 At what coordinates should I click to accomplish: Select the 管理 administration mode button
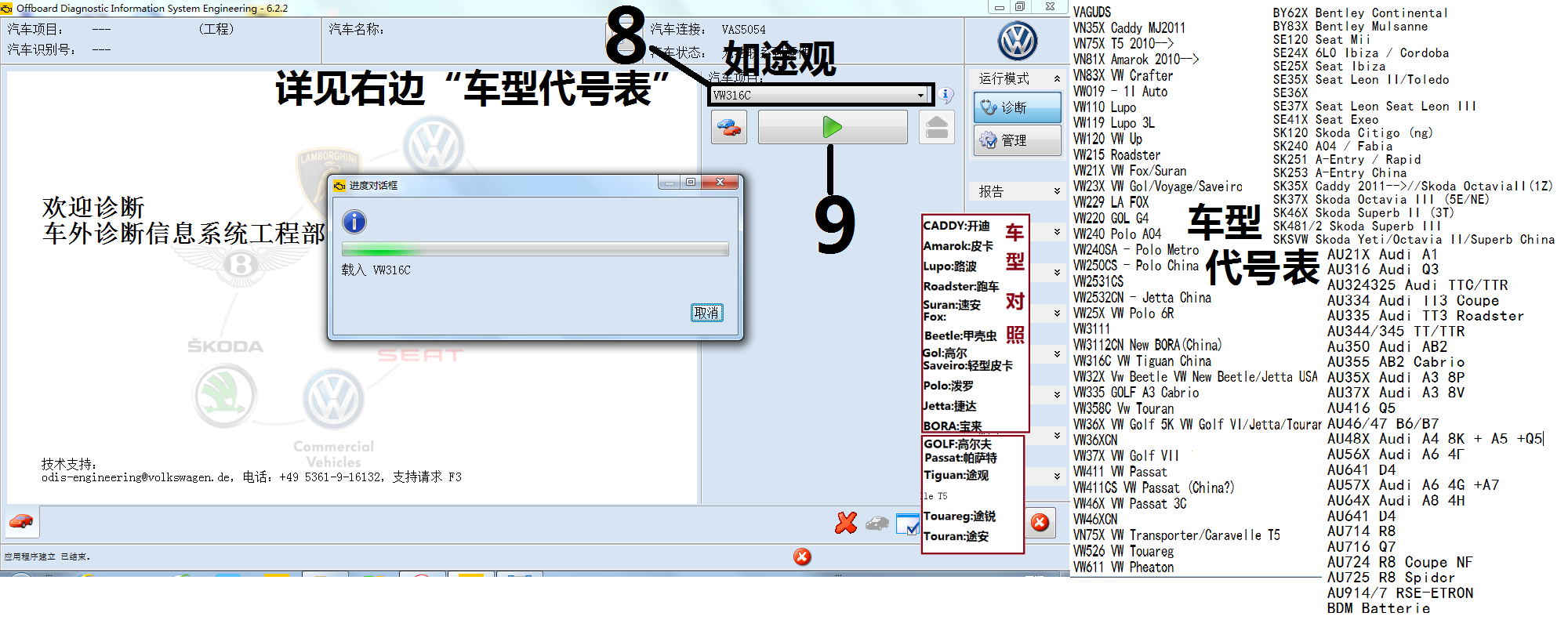(1017, 140)
